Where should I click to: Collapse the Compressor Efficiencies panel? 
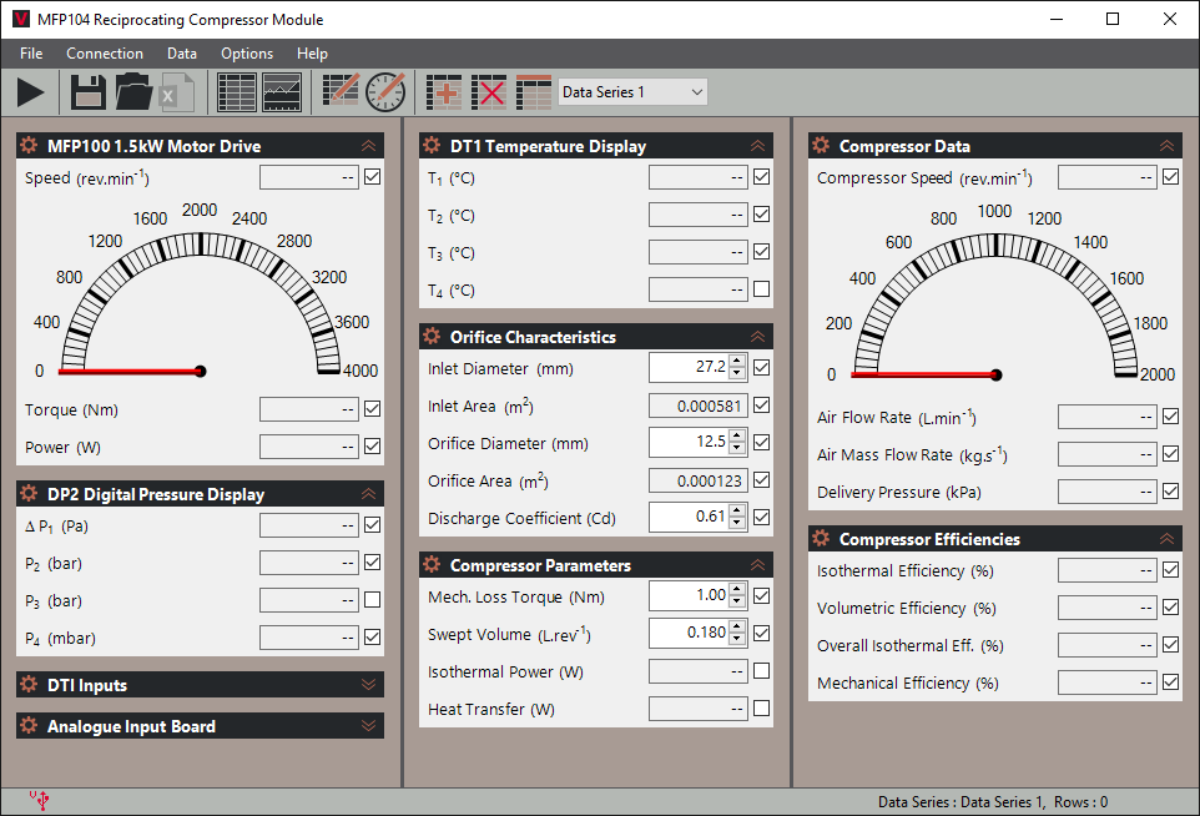1168,538
